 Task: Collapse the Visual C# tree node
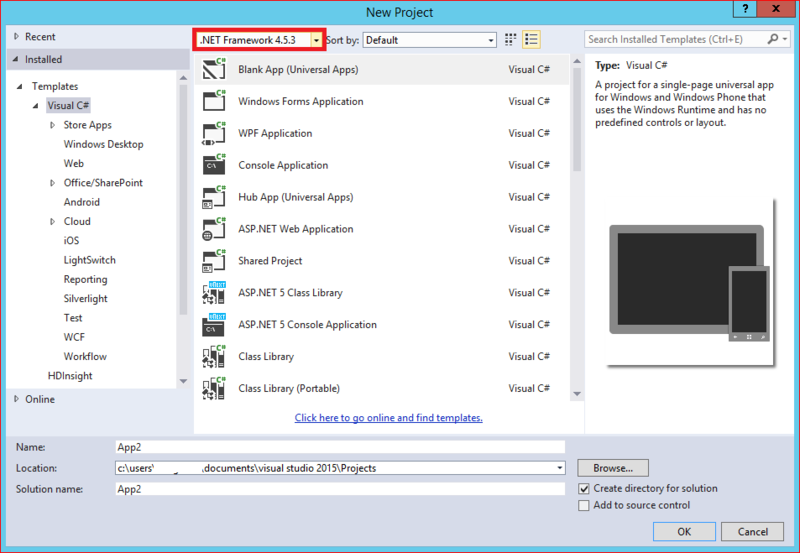(35, 105)
